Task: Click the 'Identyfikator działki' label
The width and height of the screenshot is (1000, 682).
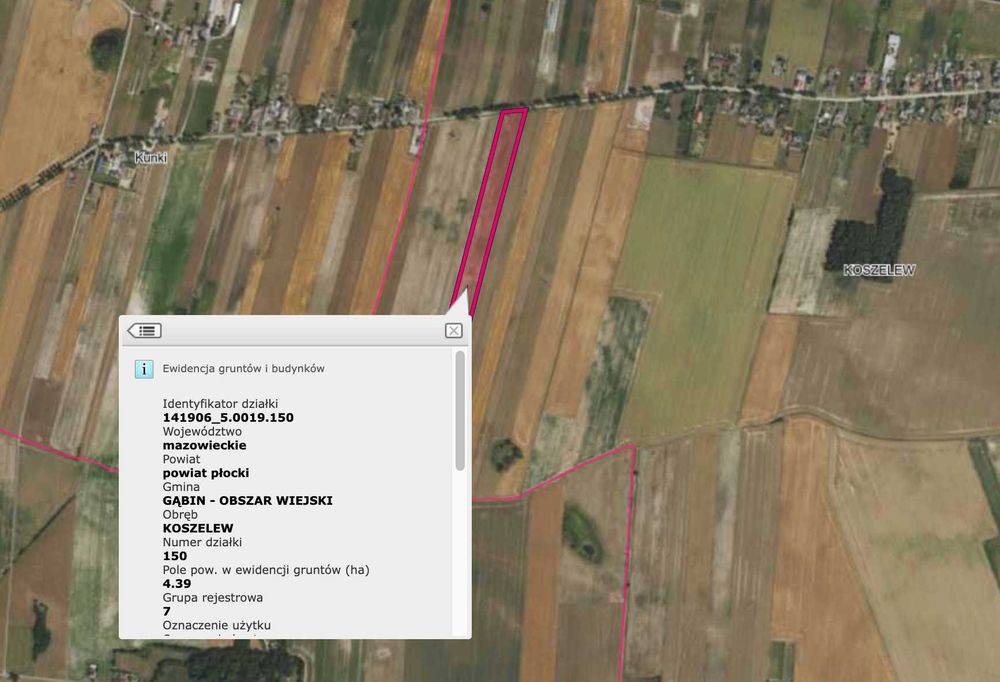Action: (220, 403)
